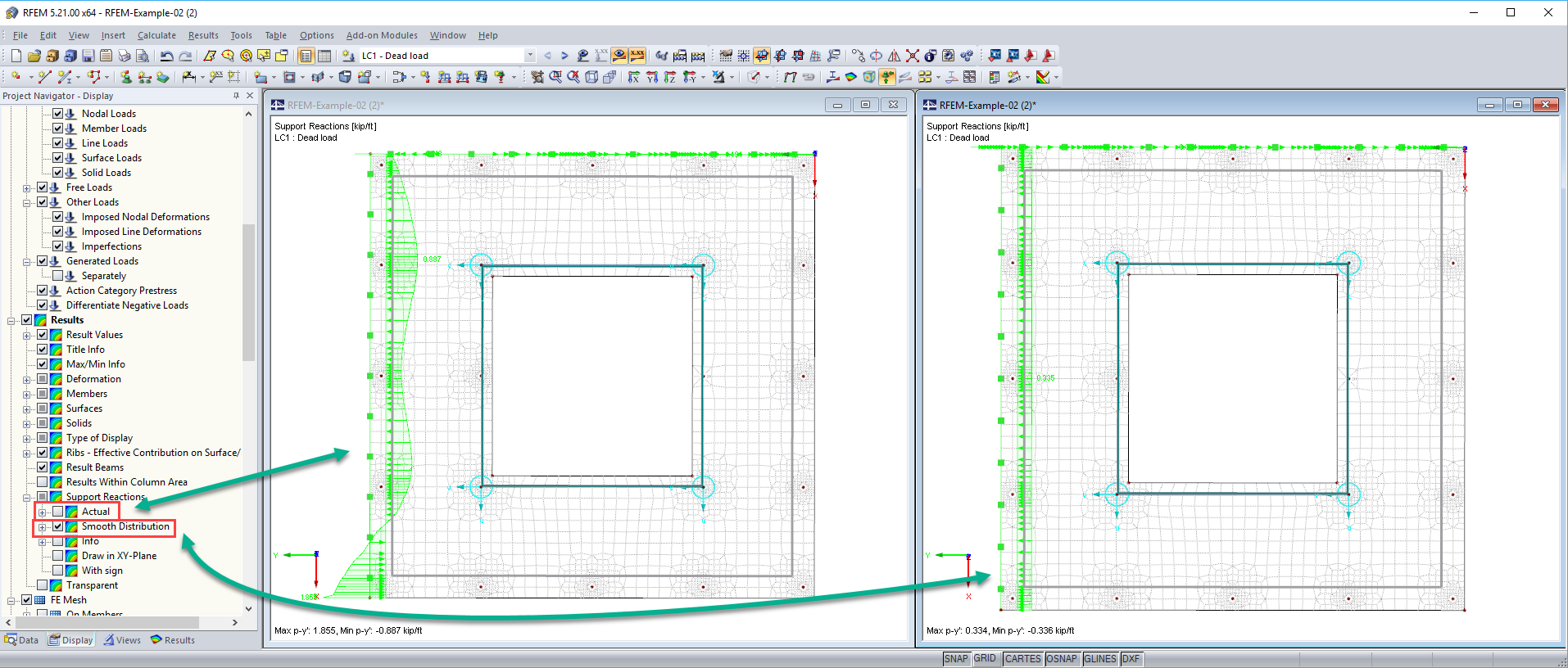The height and width of the screenshot is (668, 1568).
Task: Enable the Draw in XY-Plane checkbox
Action: tap(57, 556)
